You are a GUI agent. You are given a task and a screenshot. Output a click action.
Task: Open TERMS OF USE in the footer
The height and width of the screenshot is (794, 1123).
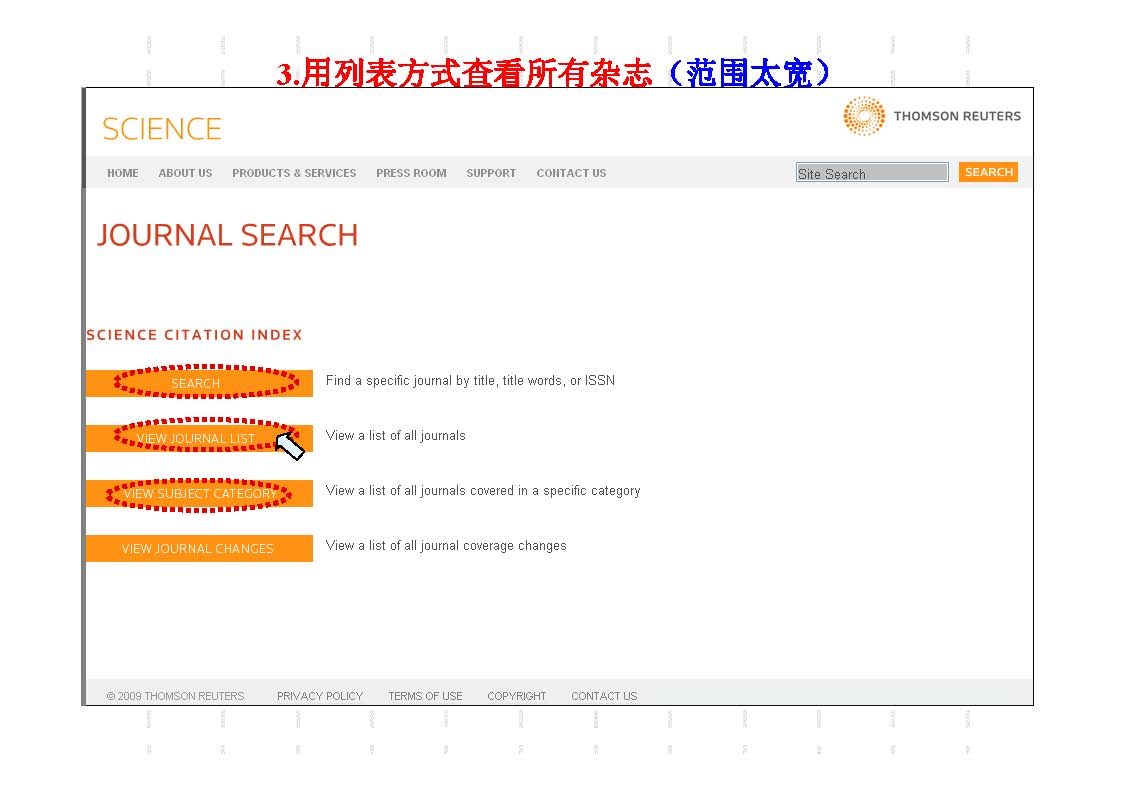point(425,696)
